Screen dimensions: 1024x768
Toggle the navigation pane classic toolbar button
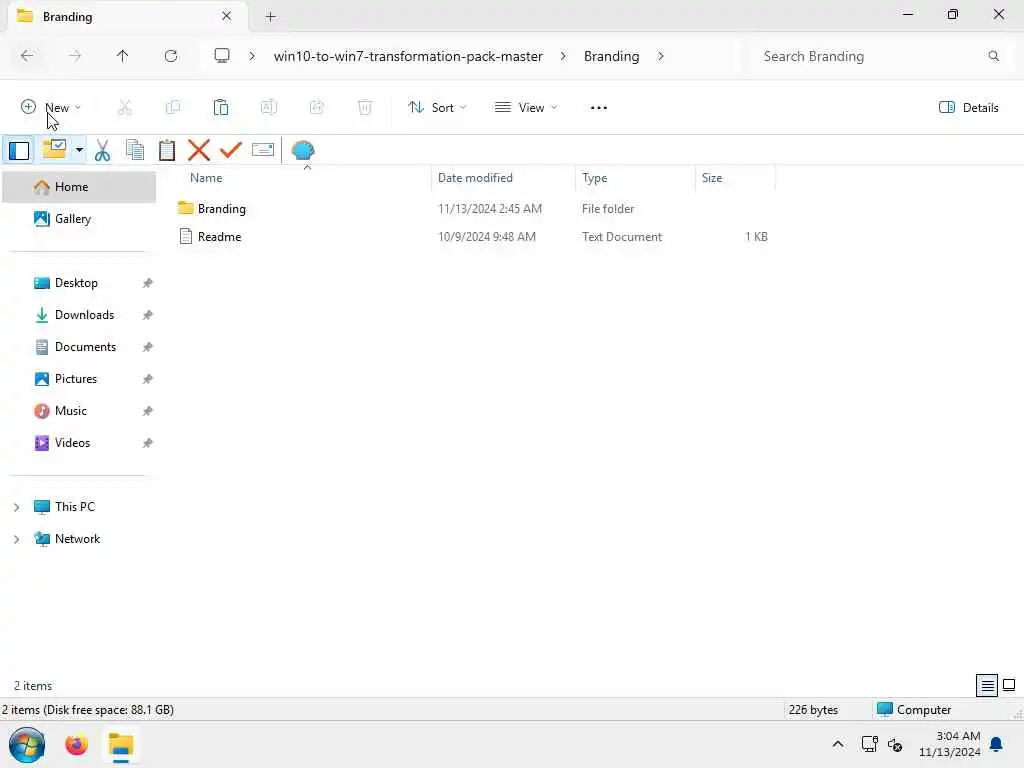point(19,151)
